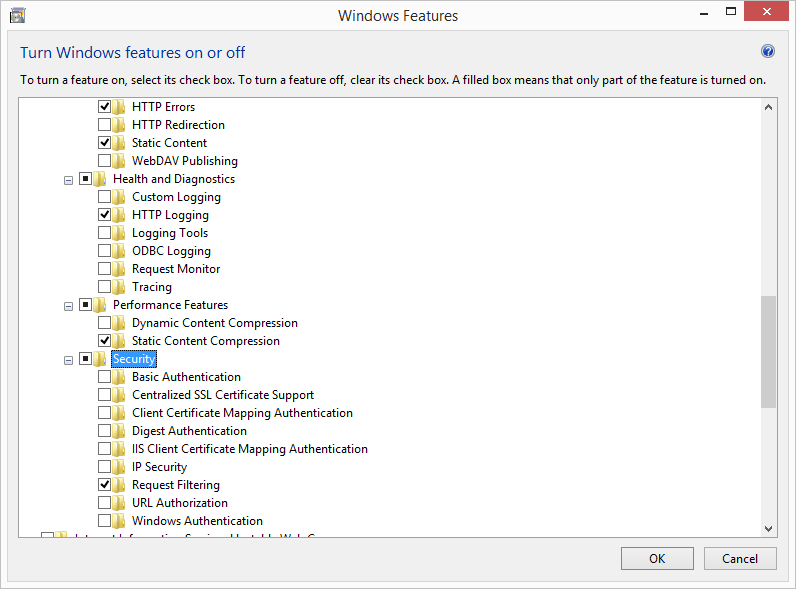Check the WebDAV Publishing checkbox

[105, 161]
